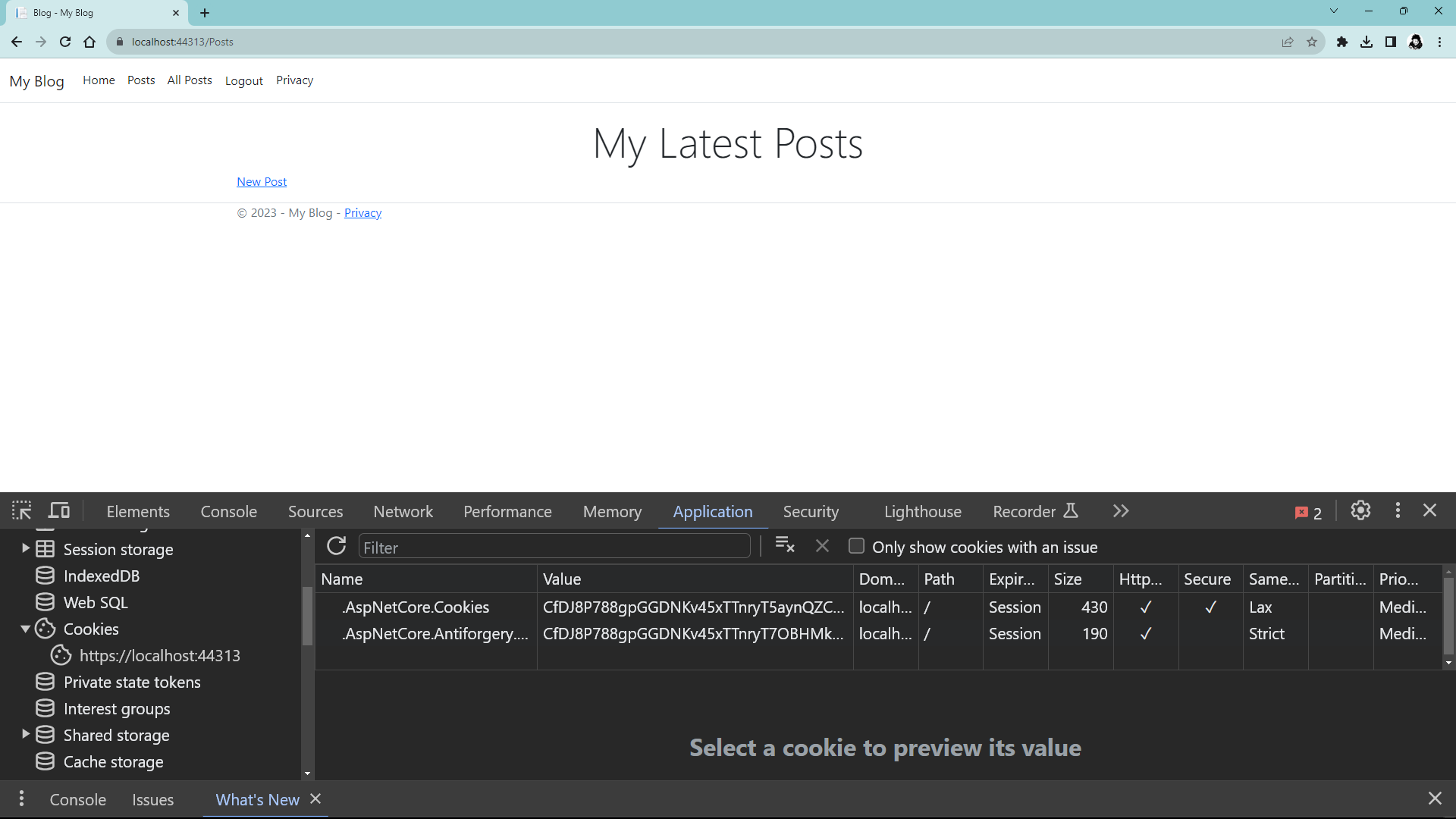Expand the Shared storage tree node
1456x819 pixels.
(26, 734)
